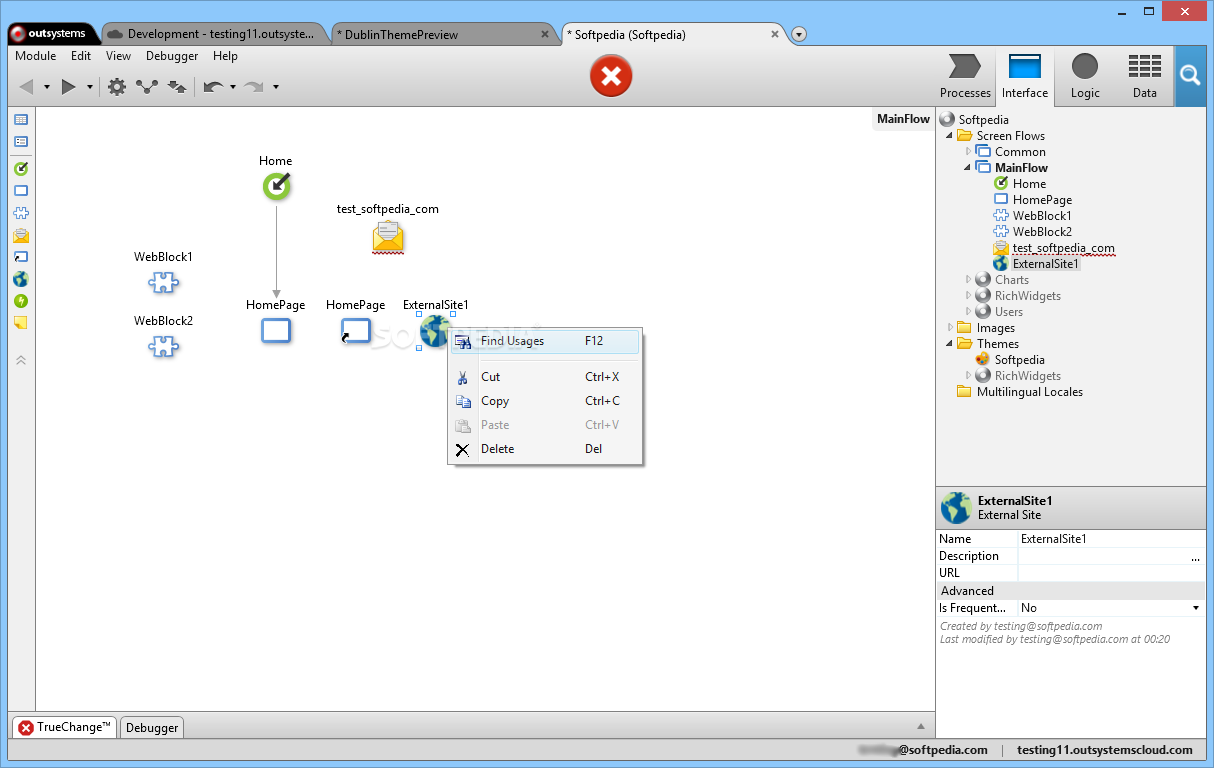This screenshot has width=1214, height=768.
Task: Select the Email envelope tool in toolbox
Action: tap(21, 236)
